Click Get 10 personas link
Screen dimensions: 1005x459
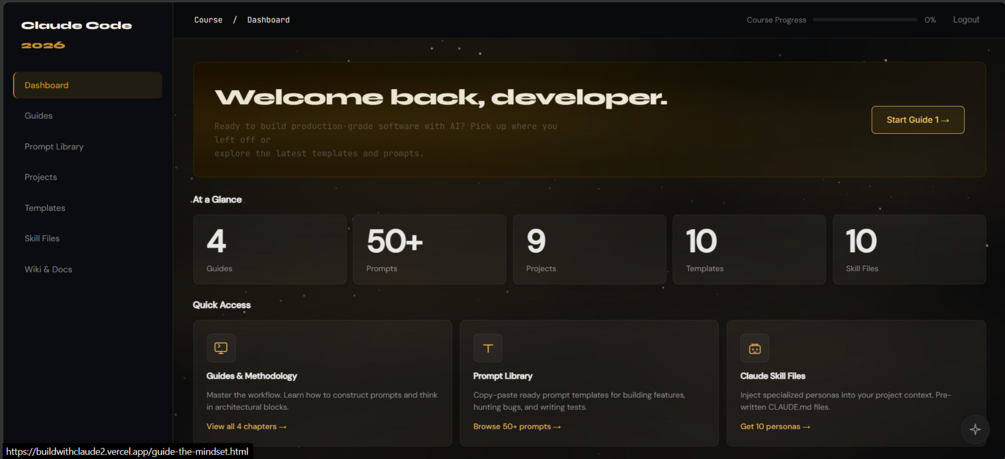(x=776, y=426)
